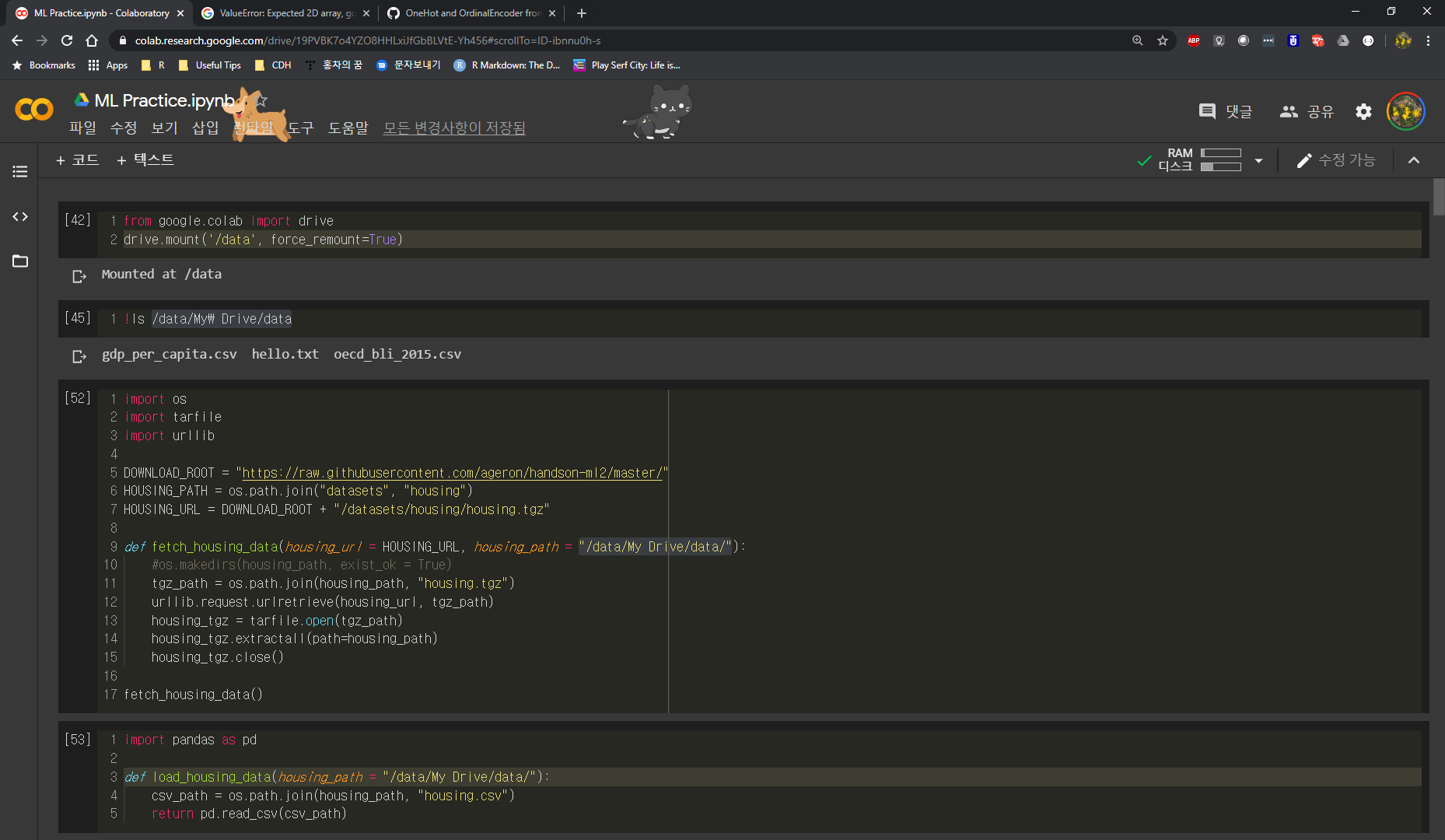
Task: Add a new code cell (+ 코드)
Action: pyautogui.click(x=77, y=160)
